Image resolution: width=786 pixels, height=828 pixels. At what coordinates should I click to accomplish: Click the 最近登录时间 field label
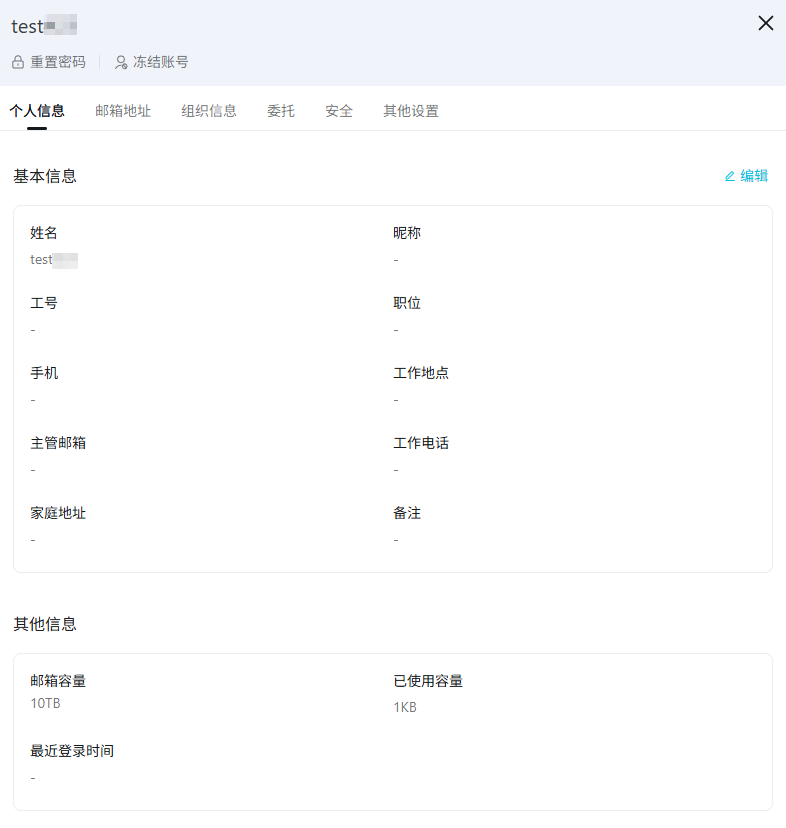pos(72,750)
